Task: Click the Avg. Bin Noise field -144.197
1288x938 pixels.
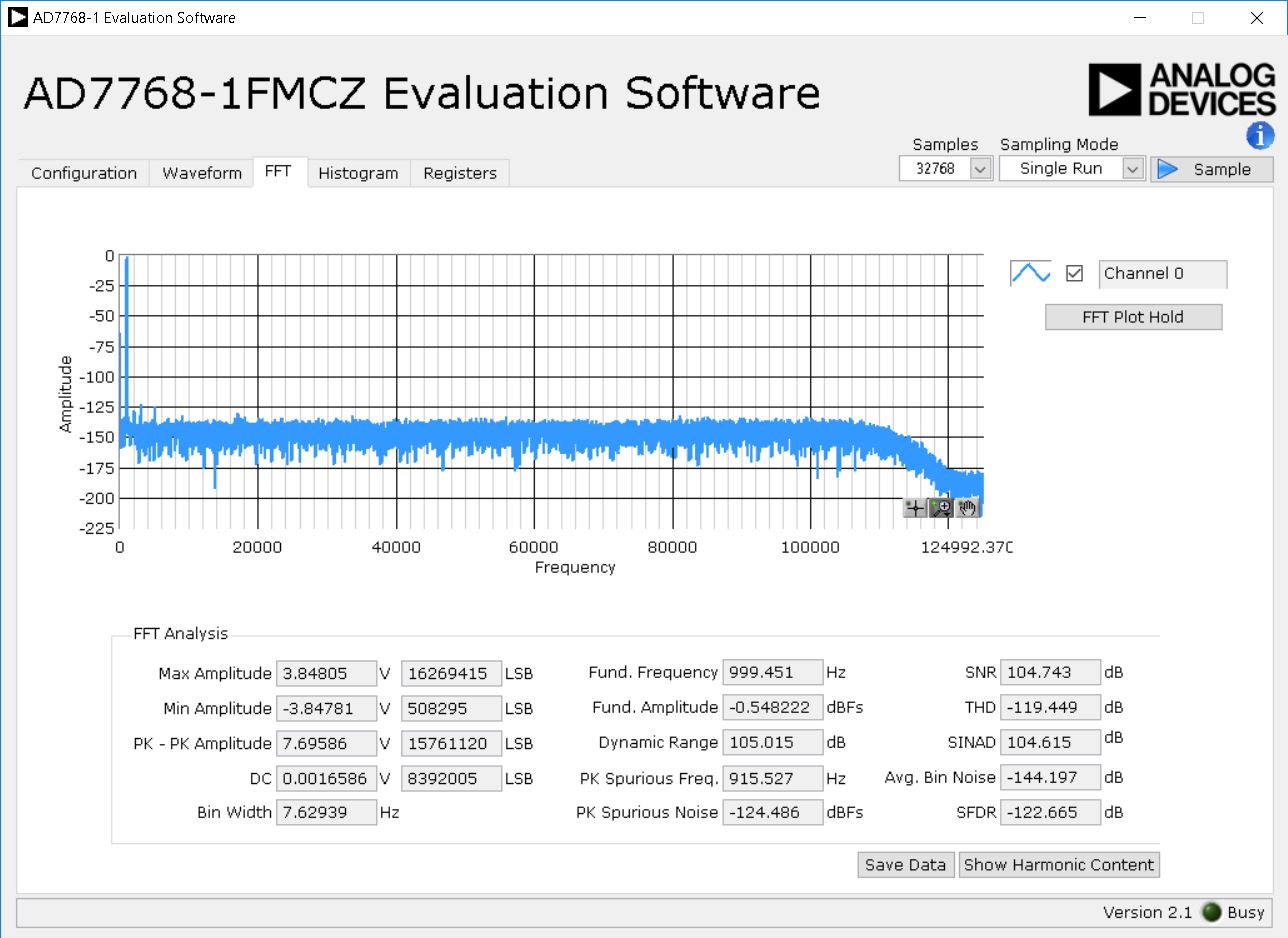Action: [x=1050, y=777]
